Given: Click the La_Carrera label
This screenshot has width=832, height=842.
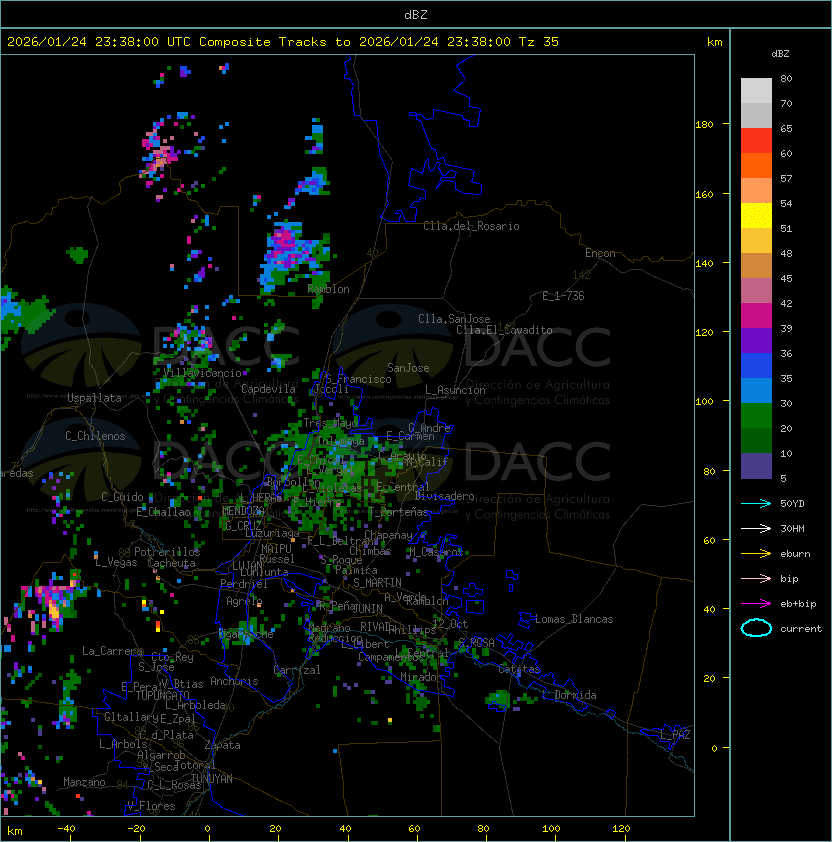Looking at the screenshot, I should pyautogui.click(x=113, y=651).
